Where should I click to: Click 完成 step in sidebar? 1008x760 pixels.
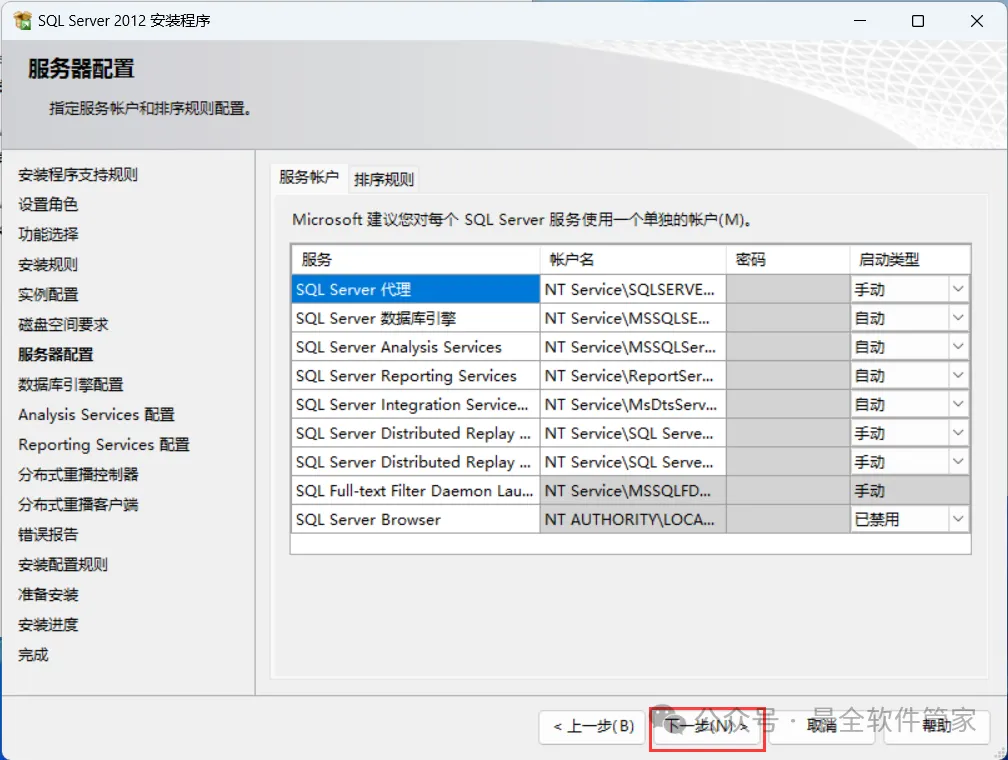(33, 655)
